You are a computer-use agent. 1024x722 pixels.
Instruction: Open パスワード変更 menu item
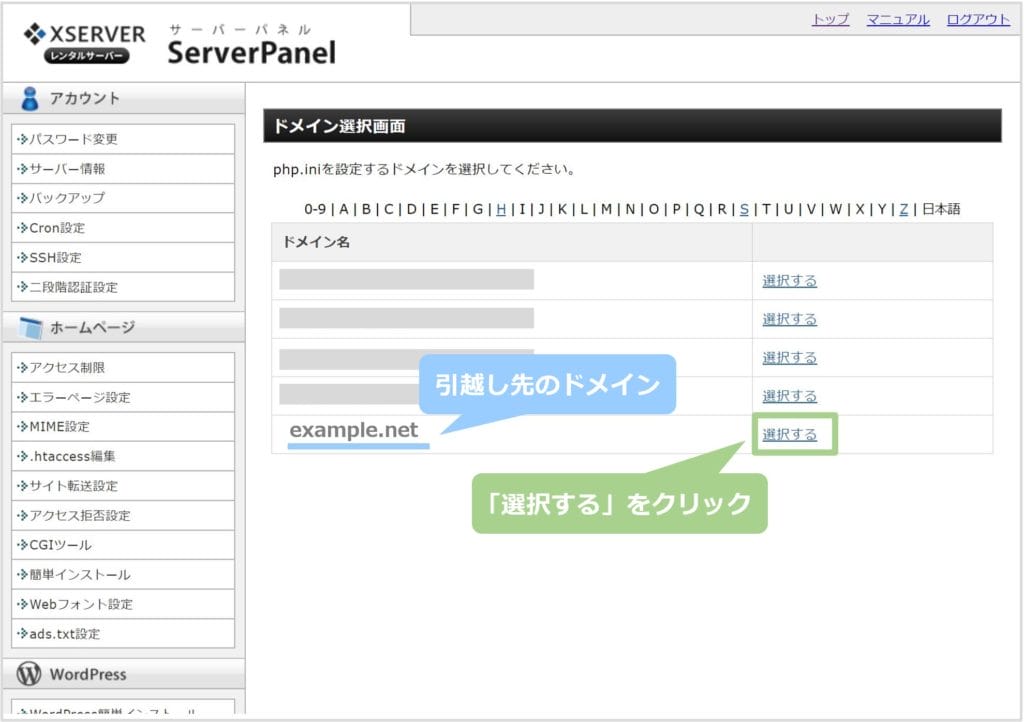point(123,139)
